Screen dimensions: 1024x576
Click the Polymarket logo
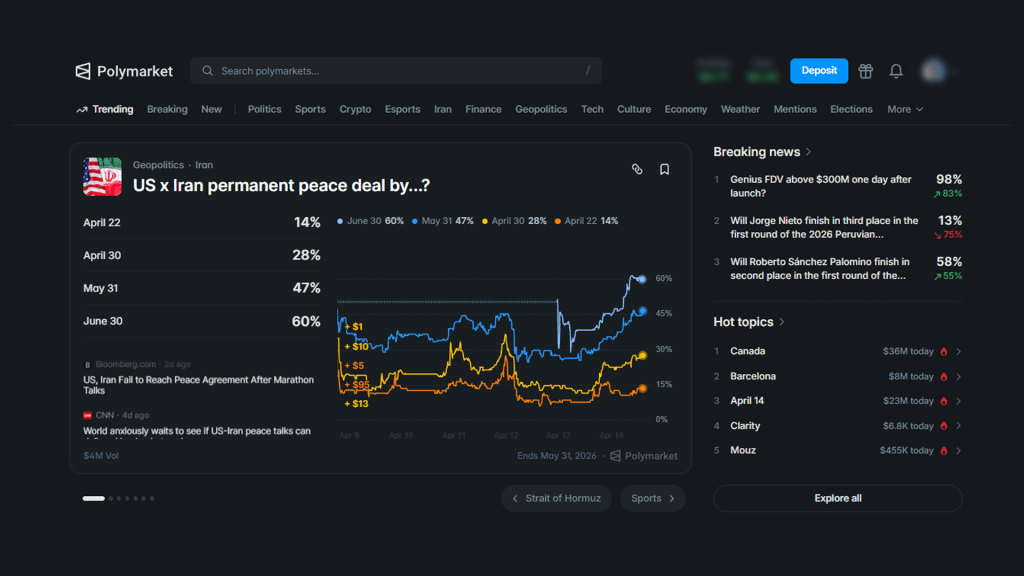click(x=124, y=71)
